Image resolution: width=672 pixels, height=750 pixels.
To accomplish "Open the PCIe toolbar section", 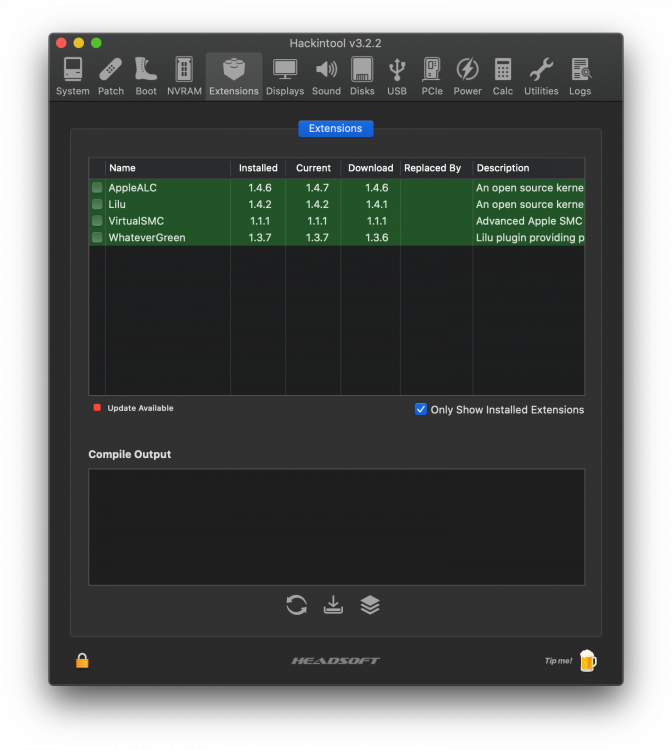I will tap(432, 77).
